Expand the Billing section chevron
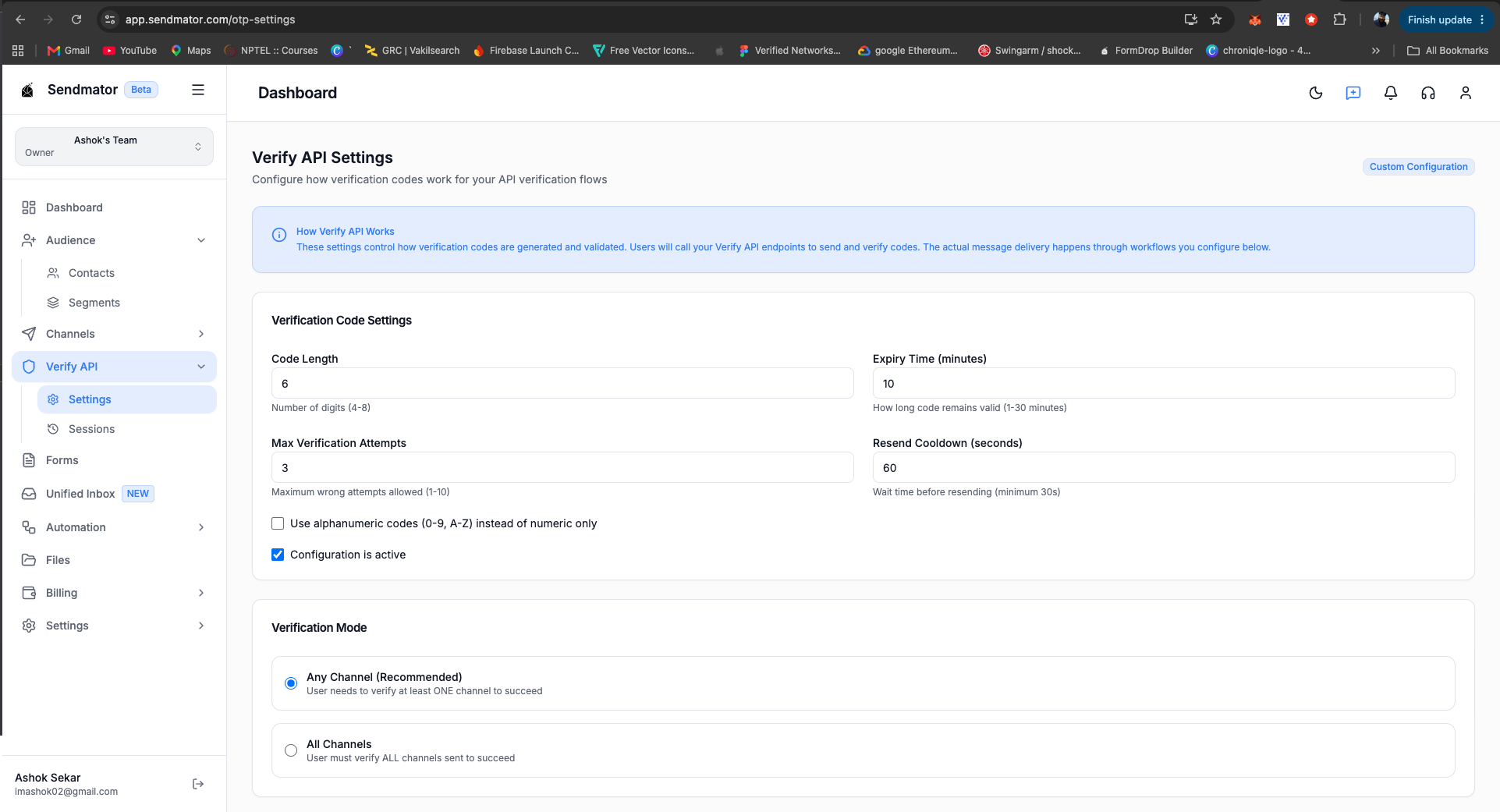The image size is (1500, 812). click(201, 593)
